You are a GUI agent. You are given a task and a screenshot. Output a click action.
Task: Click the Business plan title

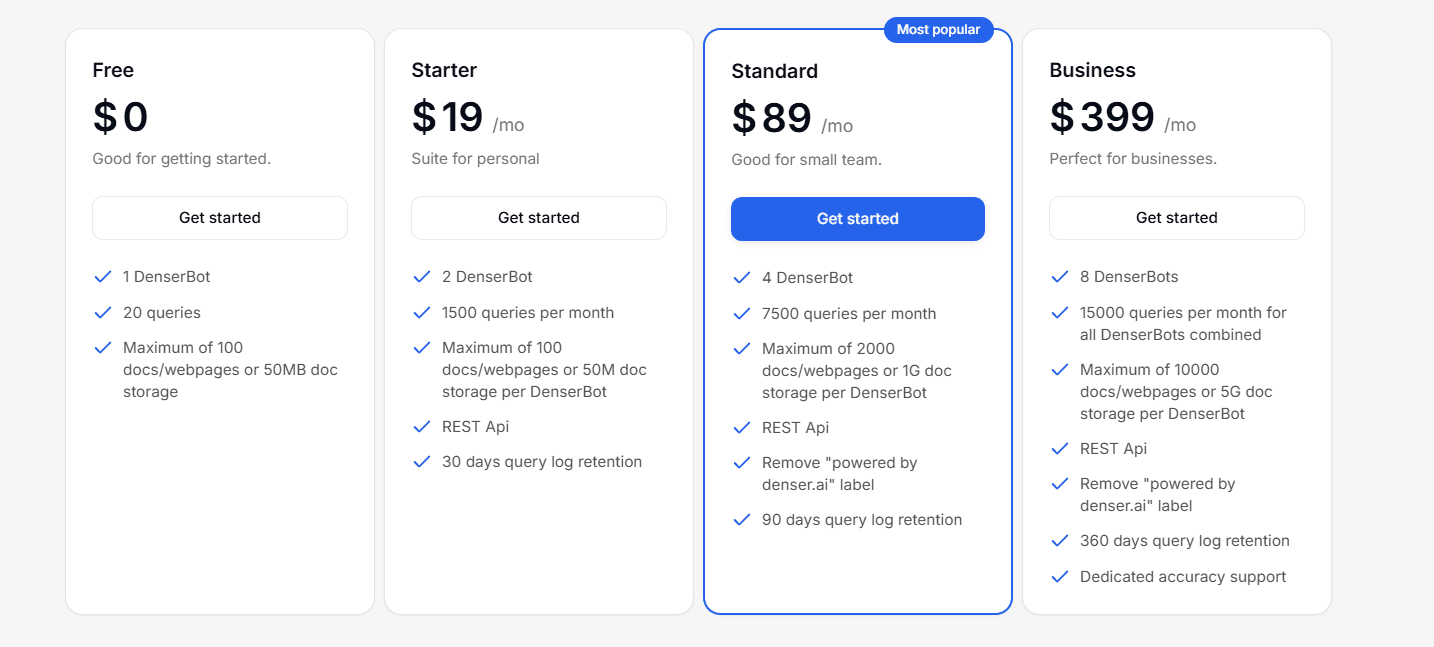[1092, 70]
